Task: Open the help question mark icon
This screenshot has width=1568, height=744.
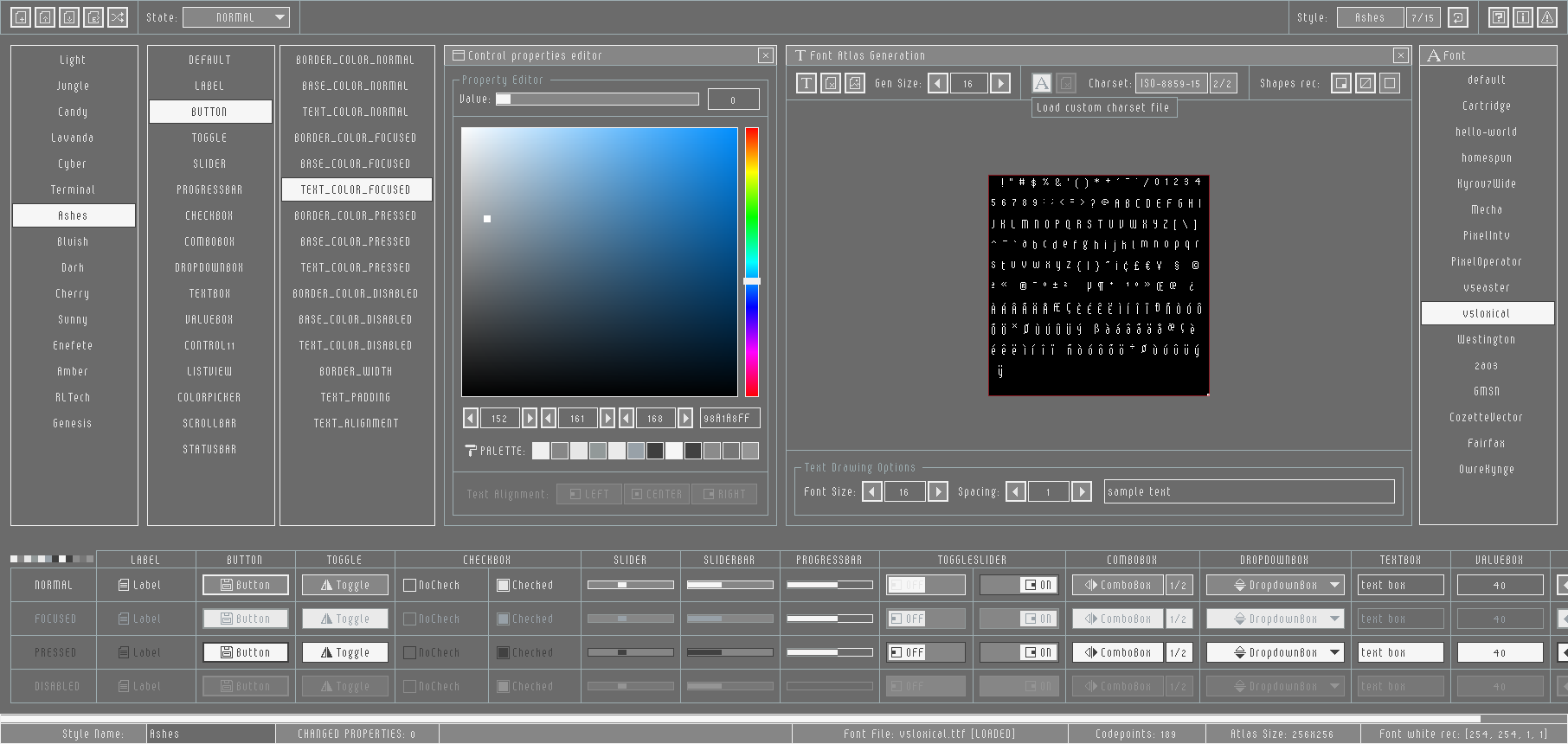Action: [x=1499, y=17]
